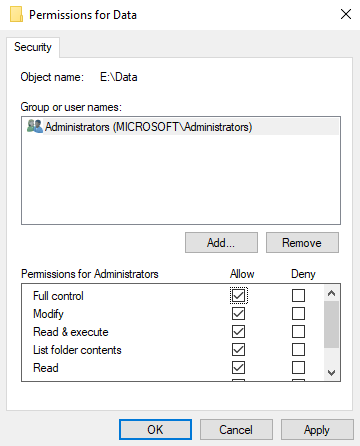Click the Apply button

tap(317, 430)
